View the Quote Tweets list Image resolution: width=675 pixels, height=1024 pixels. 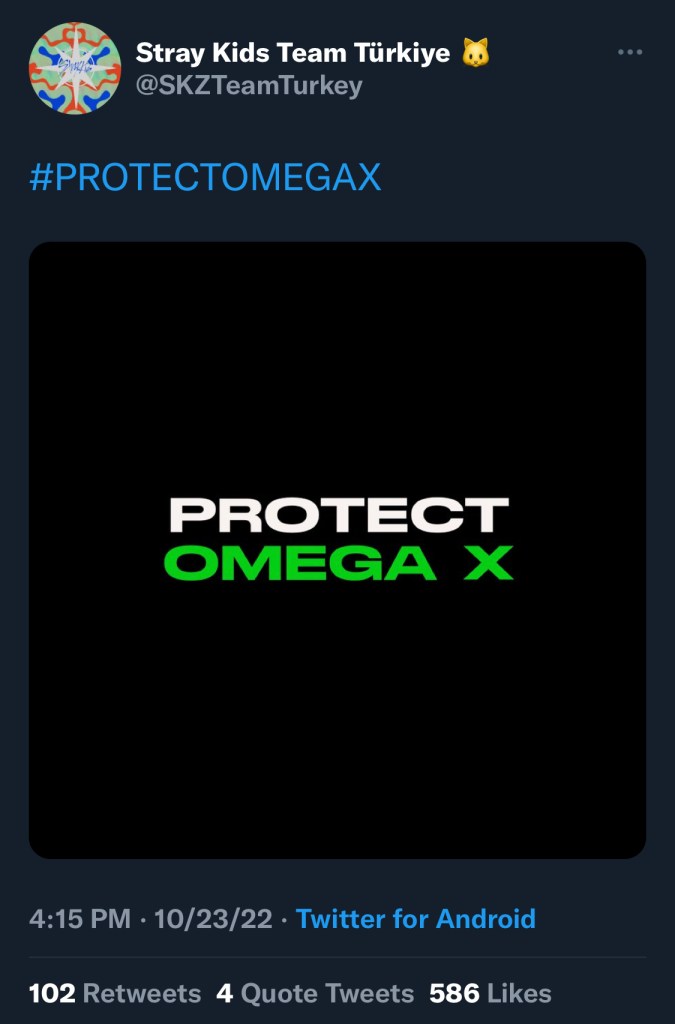(315, 993)
